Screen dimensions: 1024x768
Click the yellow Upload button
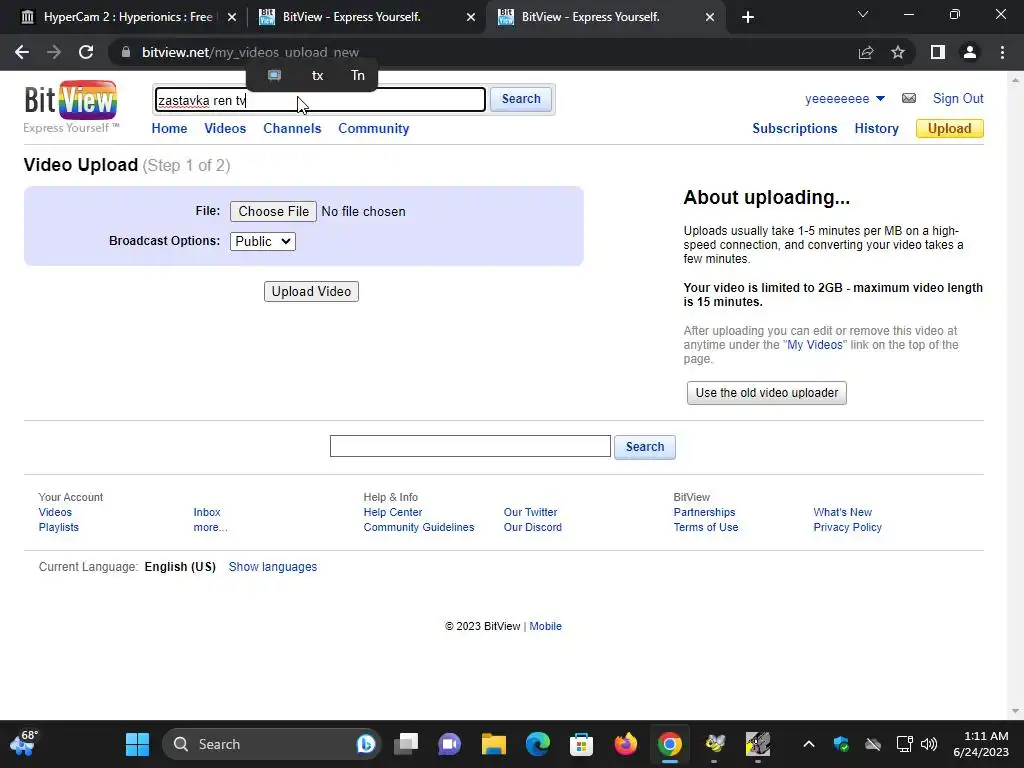(x=950, y=129)
